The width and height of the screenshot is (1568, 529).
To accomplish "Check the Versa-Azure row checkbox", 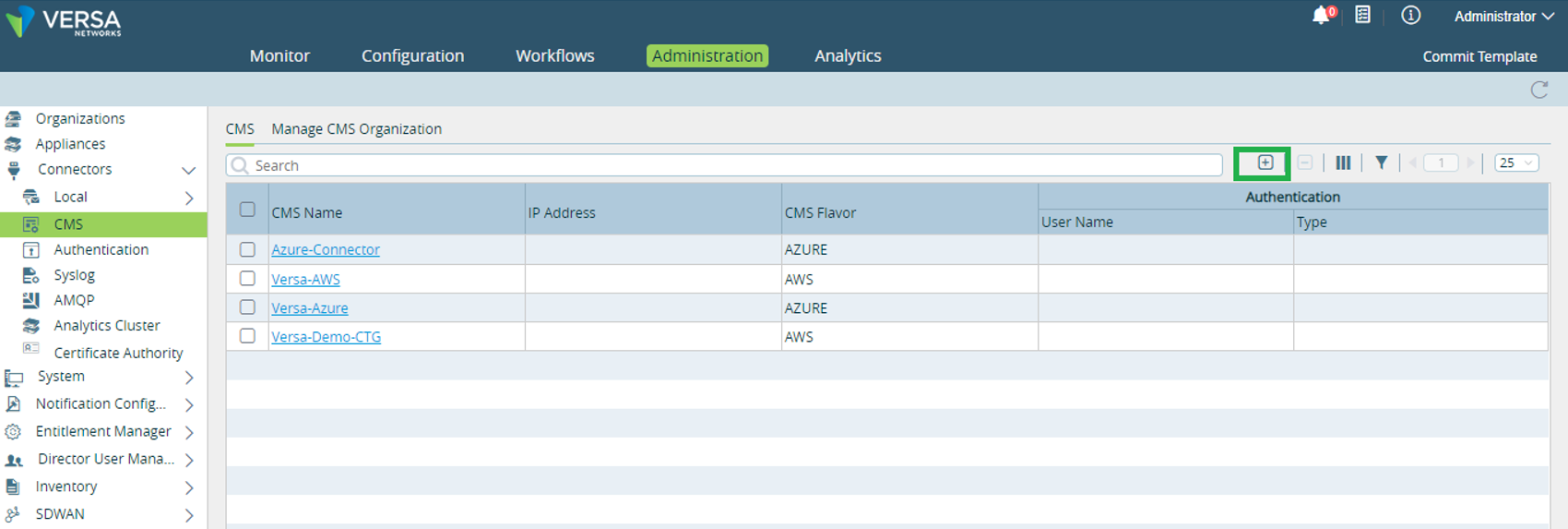I will click(x=247, y=307).
